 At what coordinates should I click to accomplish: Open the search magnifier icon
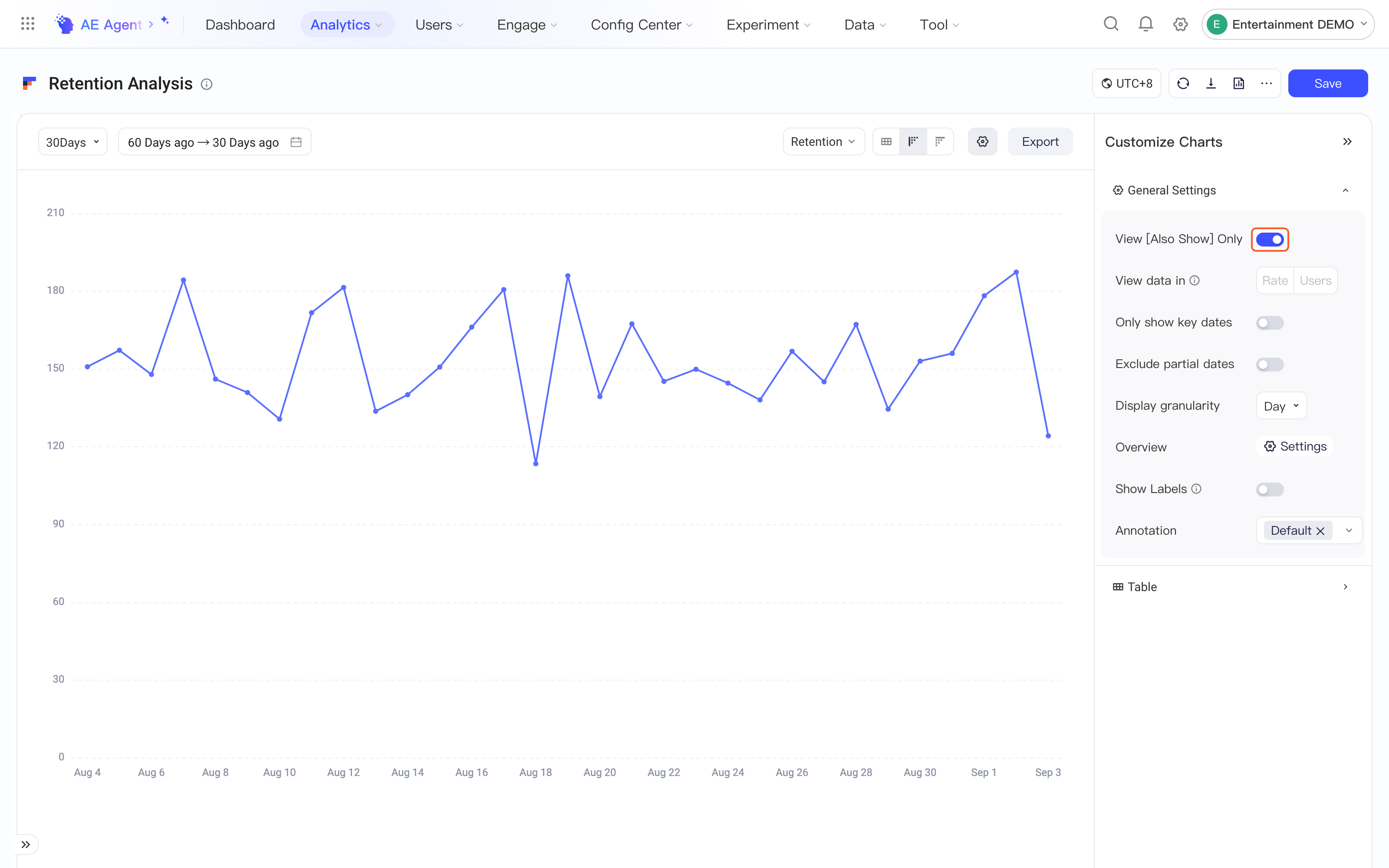pyautogui.click(x=1111, y=24)
